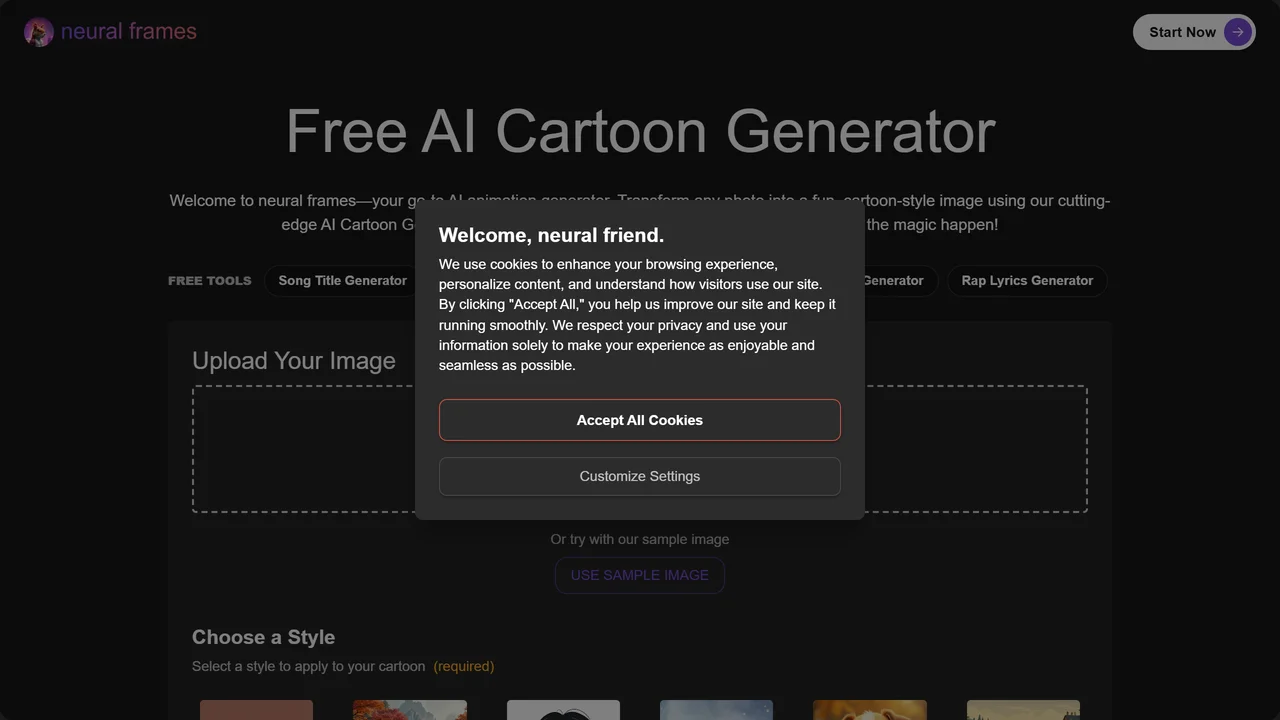Click the "Or try with our sample image" text

[640, 539]
